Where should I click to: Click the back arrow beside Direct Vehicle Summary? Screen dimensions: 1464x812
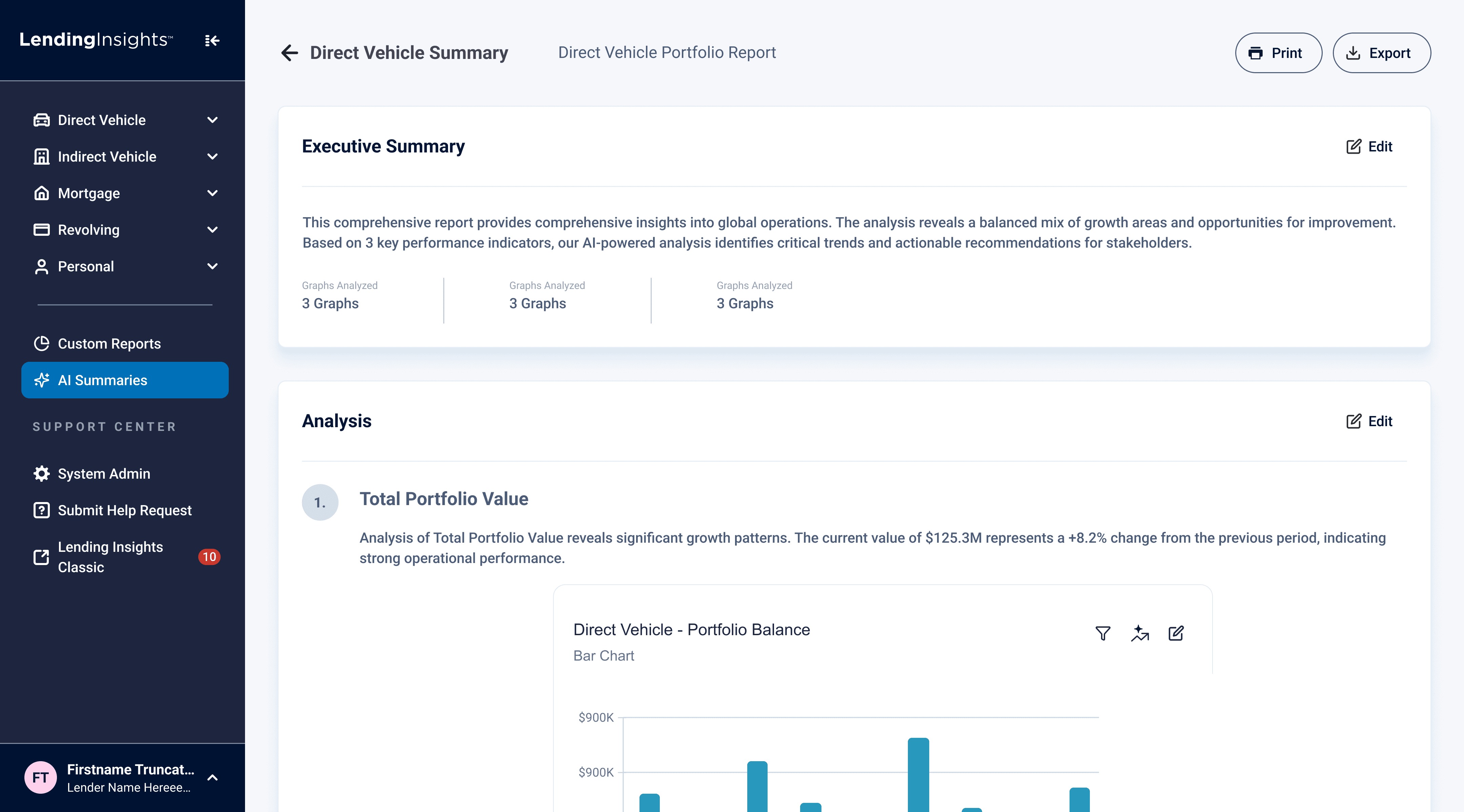(x=289, y=53)
